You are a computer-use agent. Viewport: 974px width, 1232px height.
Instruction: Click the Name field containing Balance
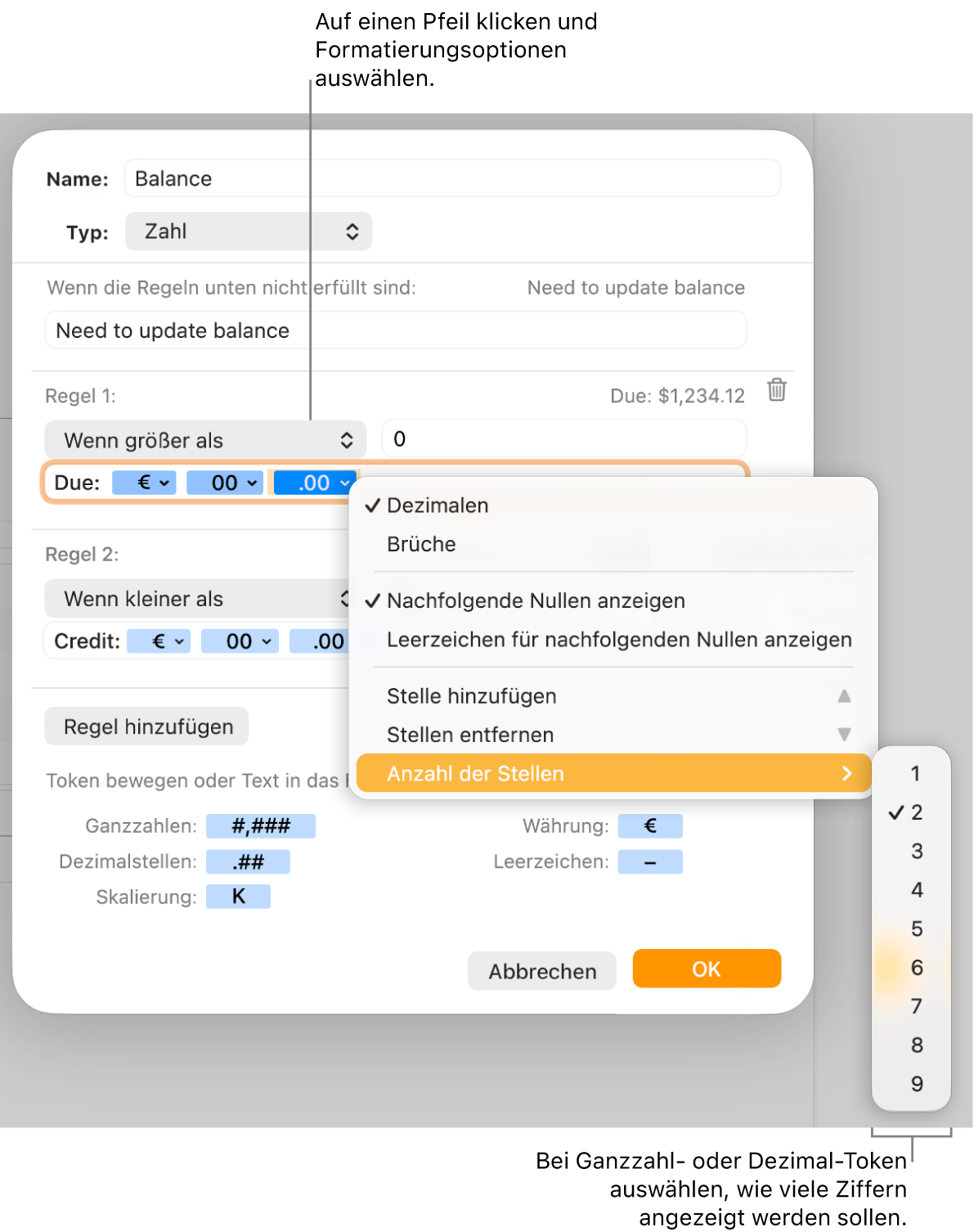(452, 178)
